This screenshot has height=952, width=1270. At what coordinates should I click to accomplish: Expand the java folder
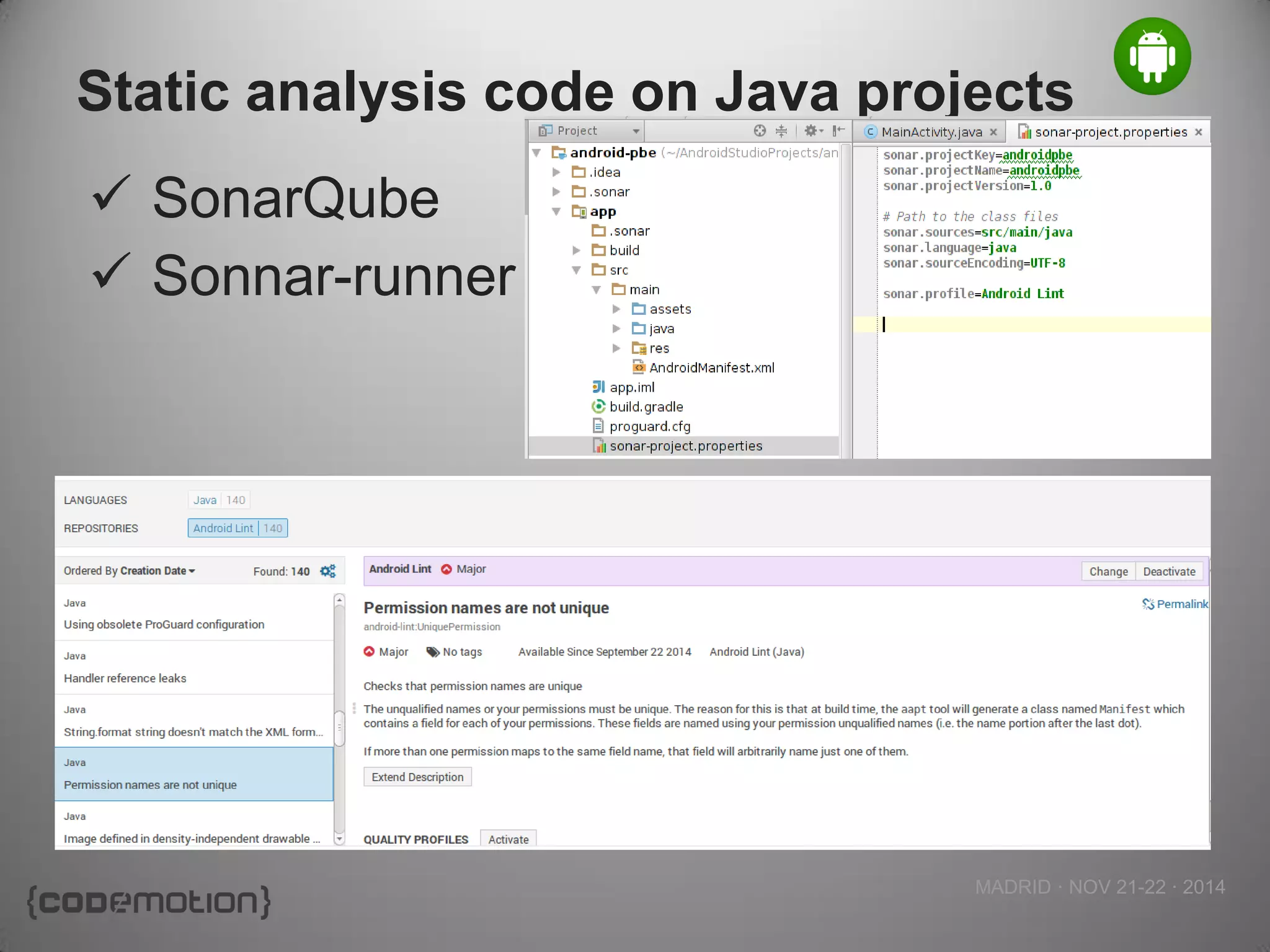pos(616,329)
